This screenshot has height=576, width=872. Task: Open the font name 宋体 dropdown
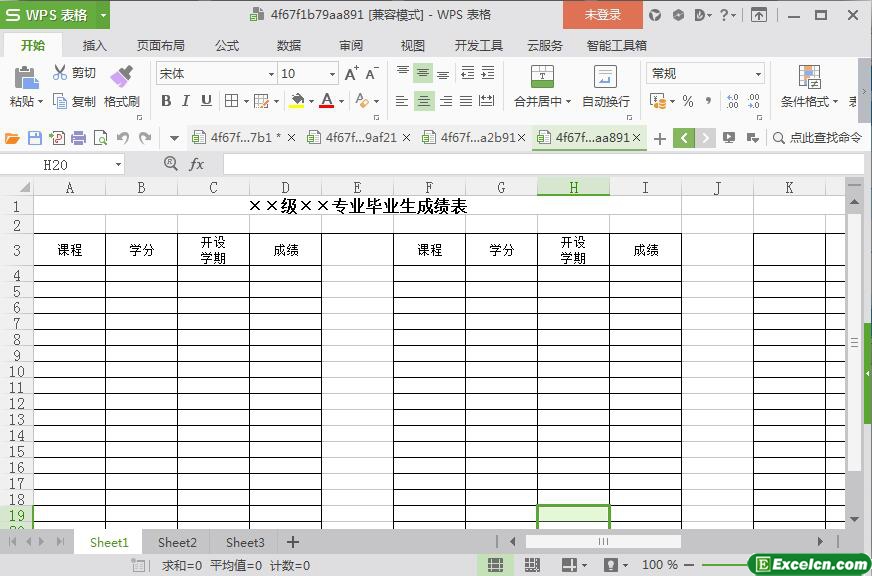(x=271, y=73)
